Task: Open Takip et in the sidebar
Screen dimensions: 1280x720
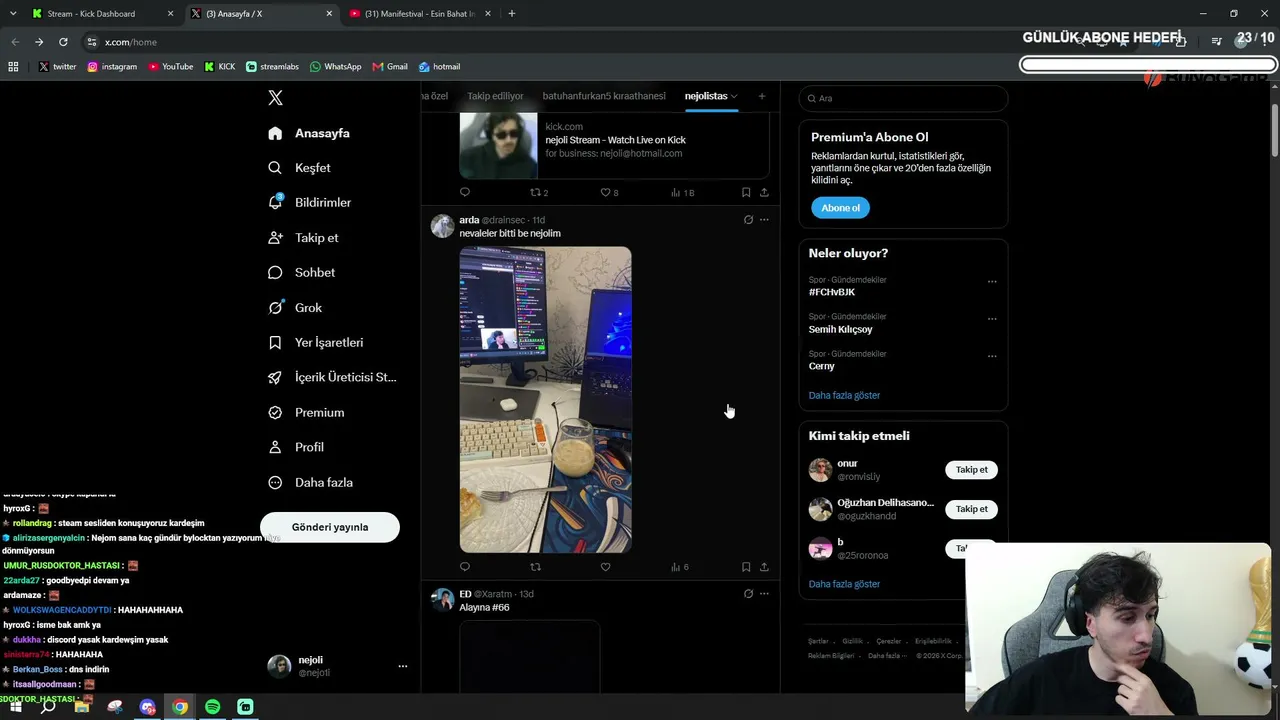Action: click(303, 238)
